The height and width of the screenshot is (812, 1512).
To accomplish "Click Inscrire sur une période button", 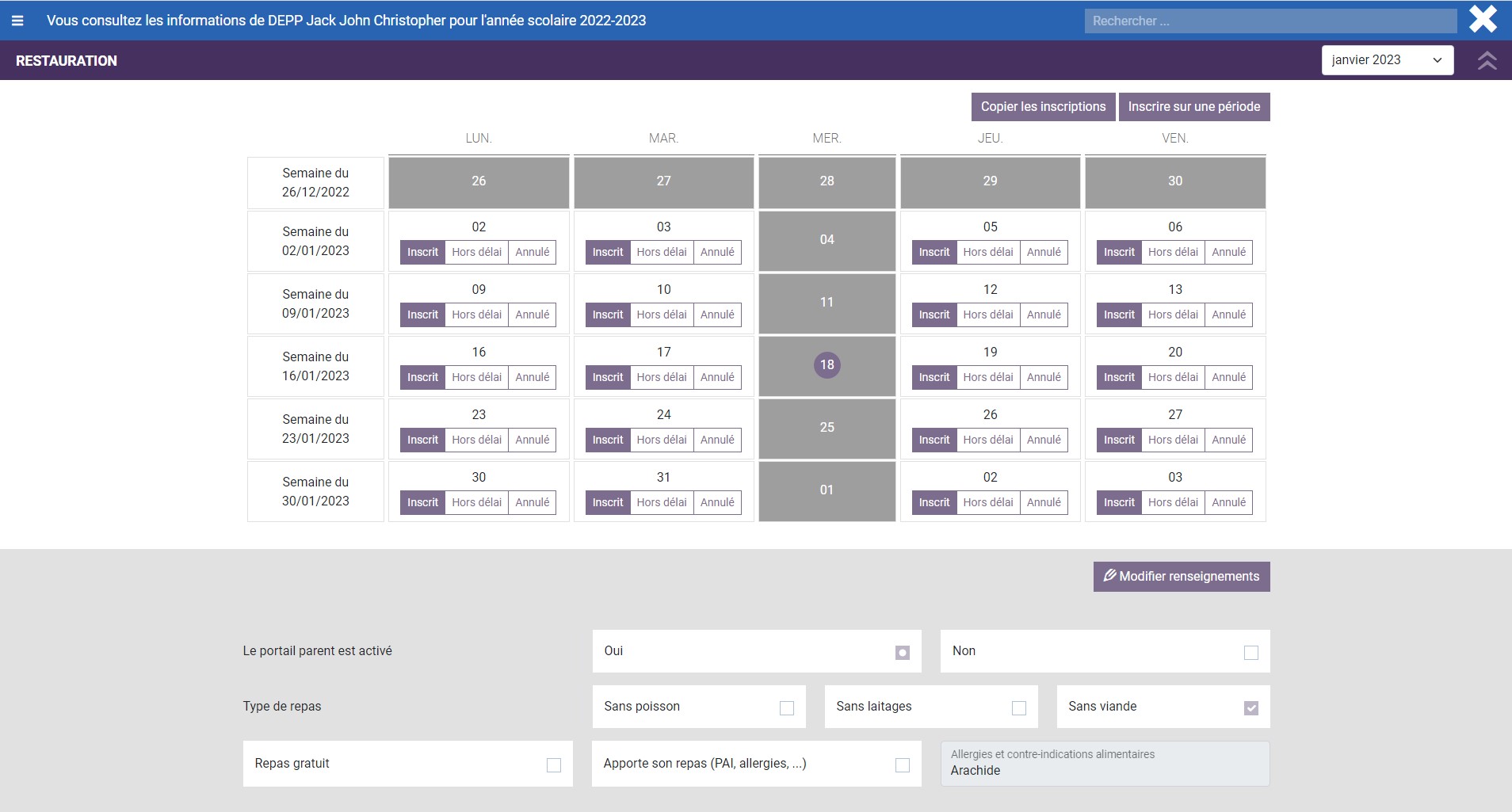I will (1193, 107).
